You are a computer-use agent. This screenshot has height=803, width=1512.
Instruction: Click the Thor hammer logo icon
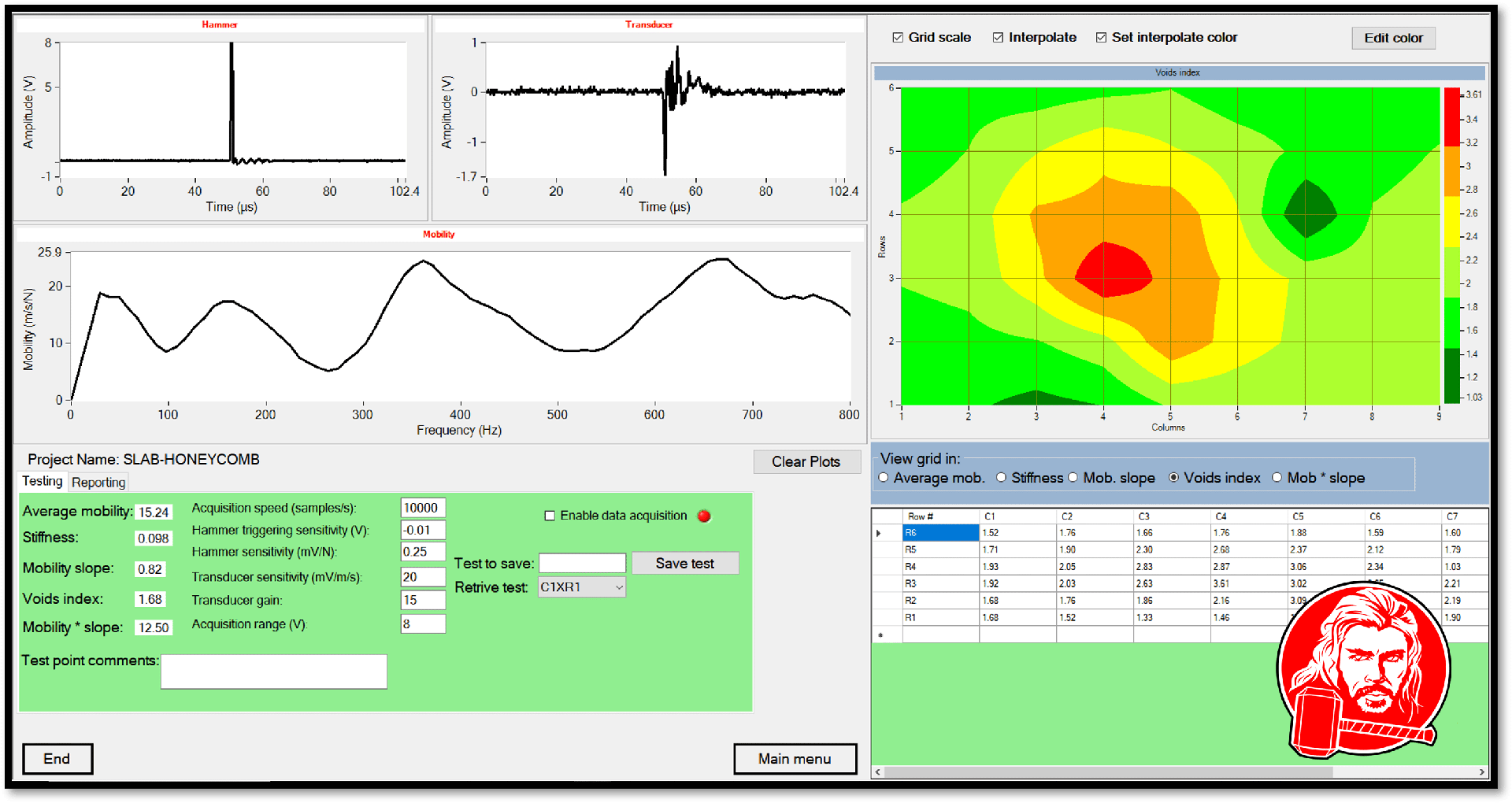[1363, 671]
